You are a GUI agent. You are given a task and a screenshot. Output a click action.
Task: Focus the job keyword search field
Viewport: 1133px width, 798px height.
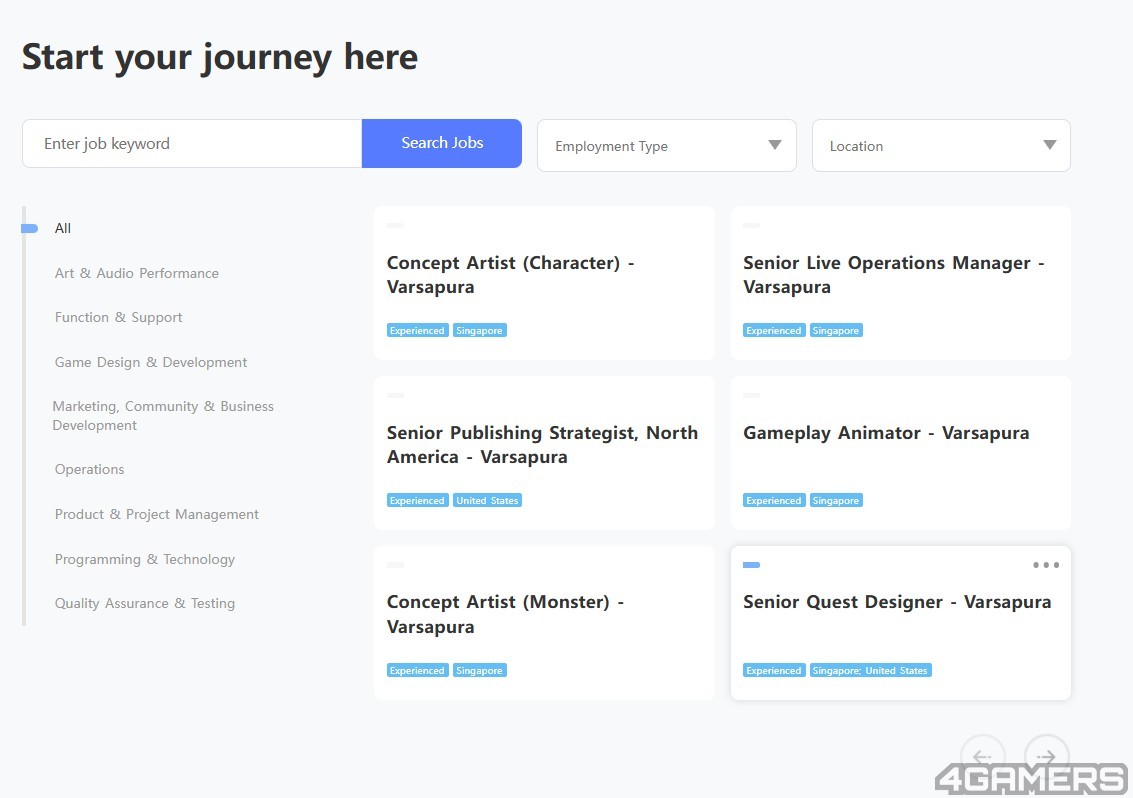(192, 144)
